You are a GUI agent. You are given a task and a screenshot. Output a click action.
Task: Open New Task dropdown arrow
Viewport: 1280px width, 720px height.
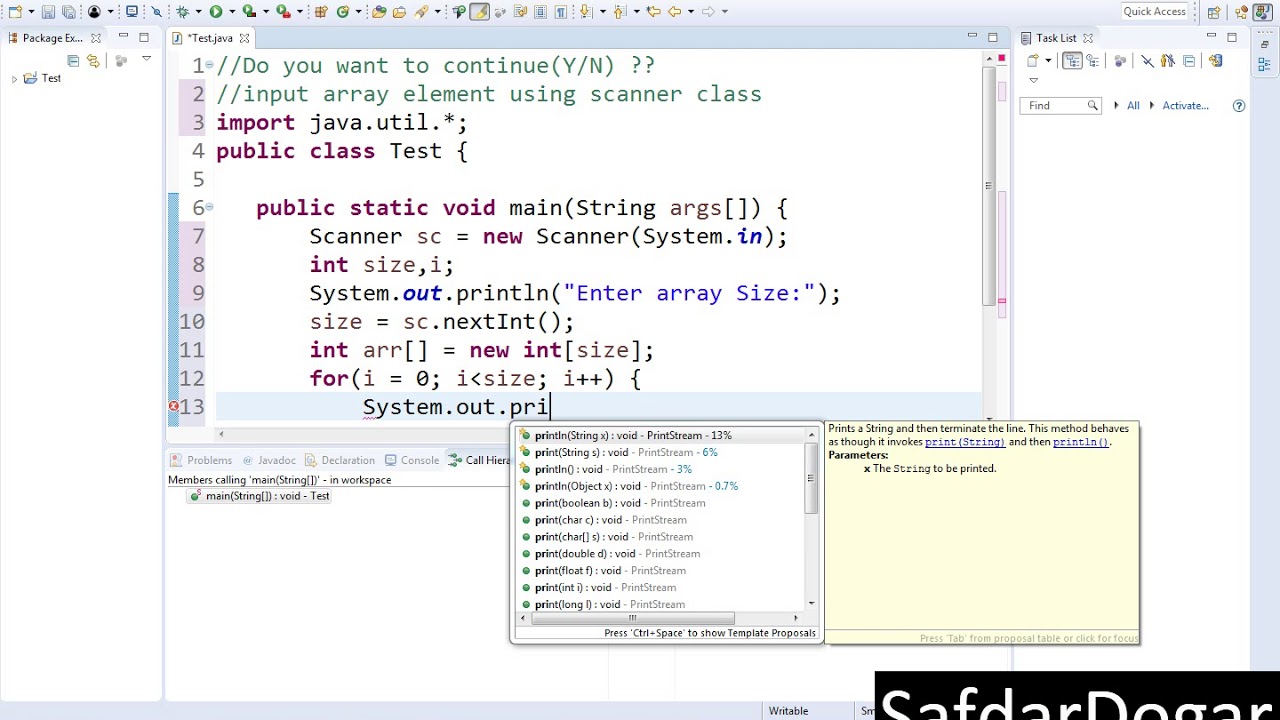click(1048, 61)
